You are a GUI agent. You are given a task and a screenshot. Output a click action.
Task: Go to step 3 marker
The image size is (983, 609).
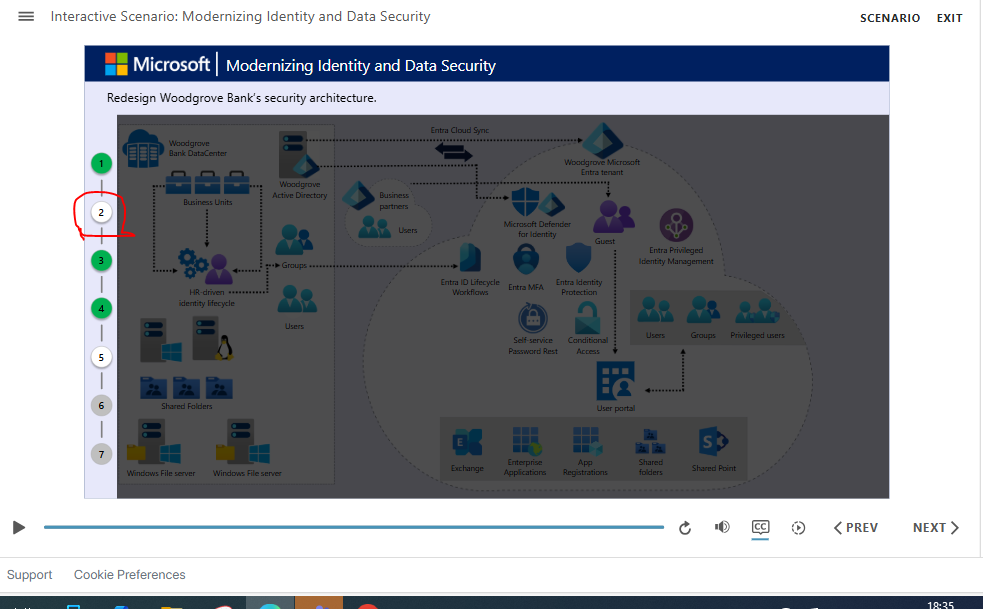click(x=101, y=261)
